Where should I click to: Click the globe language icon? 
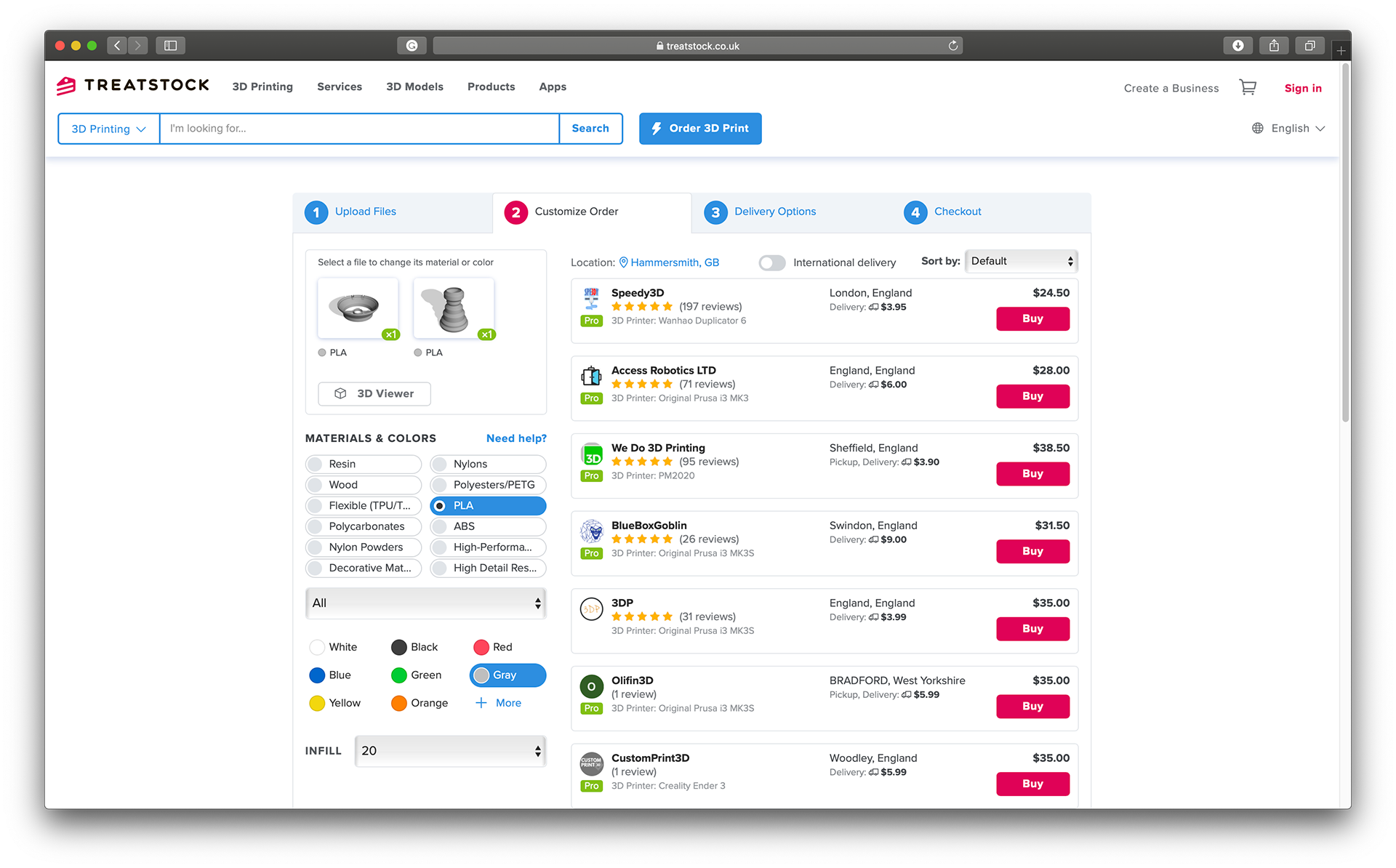pyautogui.click(x=1257, y=129)
